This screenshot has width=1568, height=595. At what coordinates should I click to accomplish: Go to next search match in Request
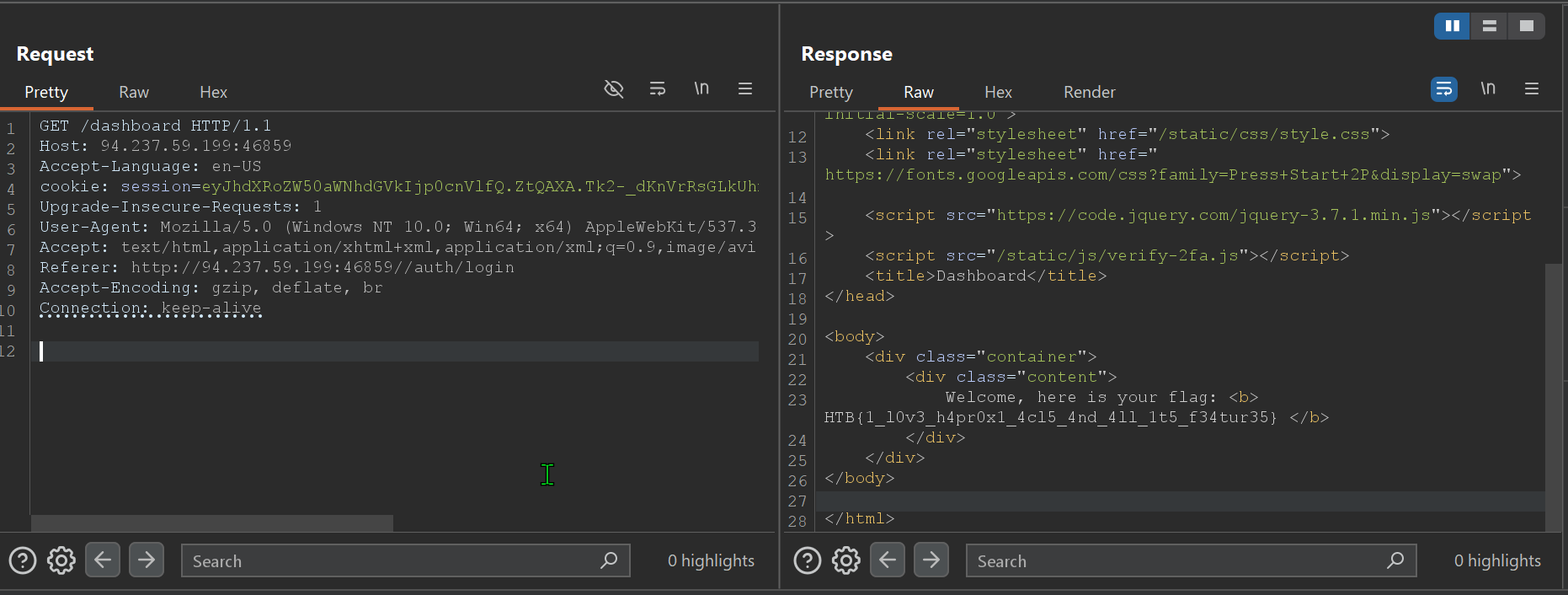point(147,560)
